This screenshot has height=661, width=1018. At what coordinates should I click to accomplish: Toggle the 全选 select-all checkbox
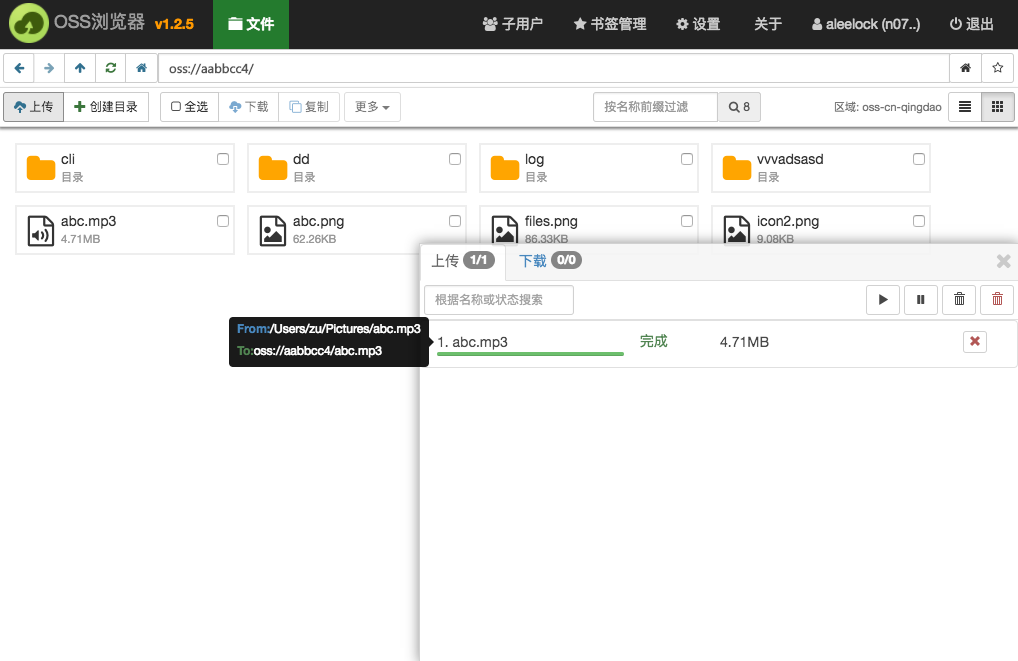click(188, 106)
